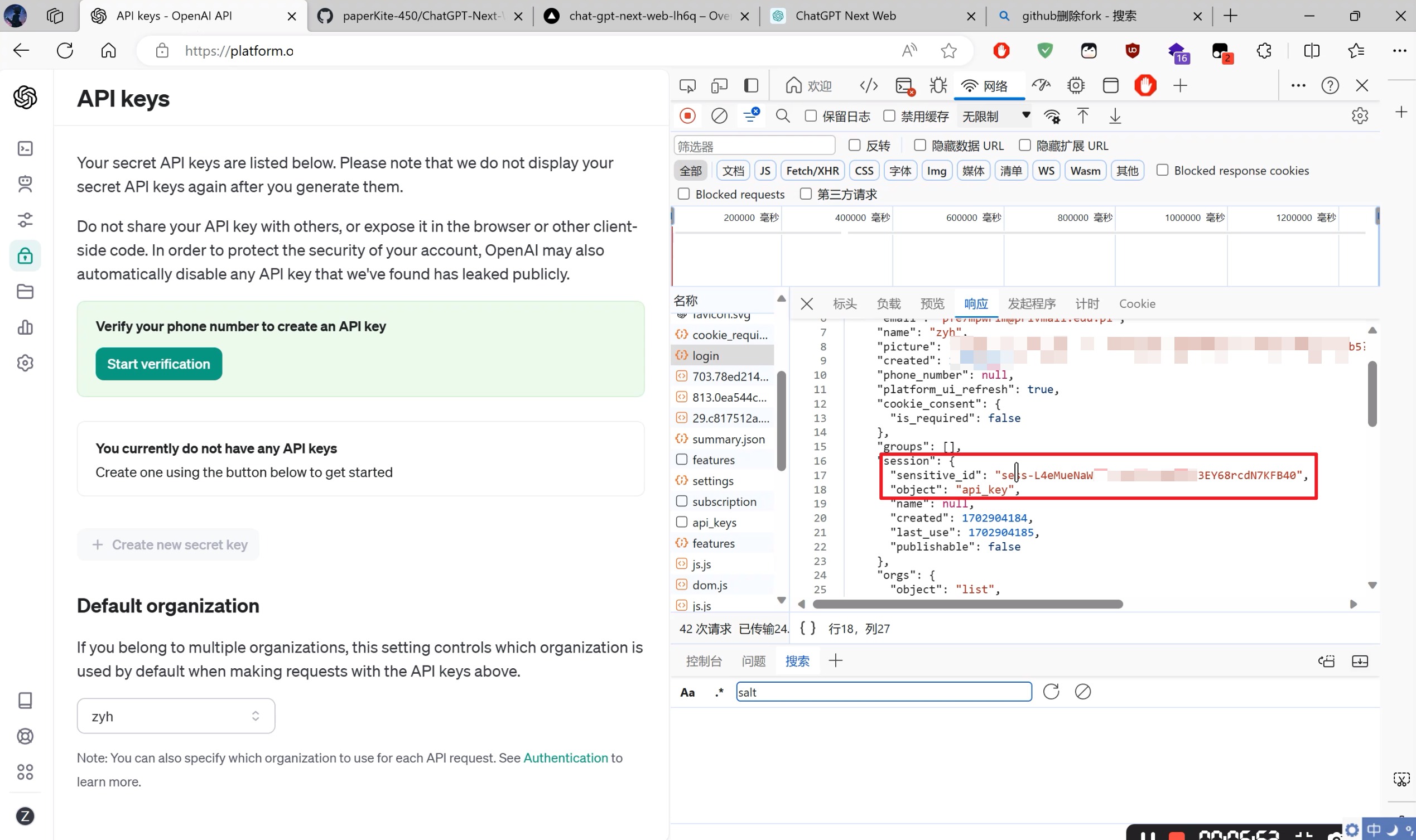Click Start verification button
Viewport: 1416px width, 840px height.
pos(158,364)
